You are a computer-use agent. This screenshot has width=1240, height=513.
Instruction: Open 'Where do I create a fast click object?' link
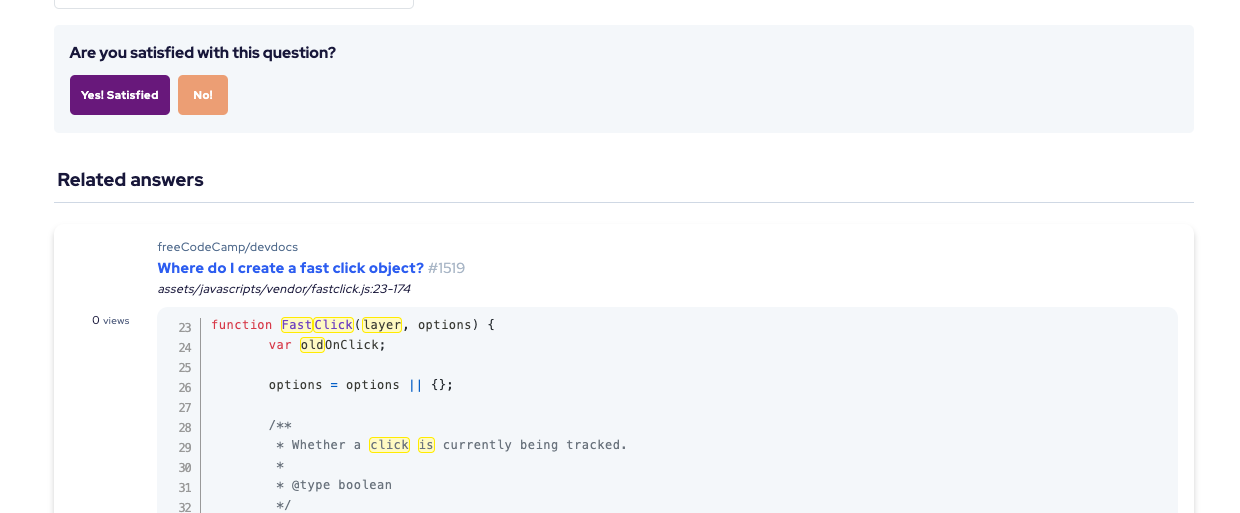(291, 268)
